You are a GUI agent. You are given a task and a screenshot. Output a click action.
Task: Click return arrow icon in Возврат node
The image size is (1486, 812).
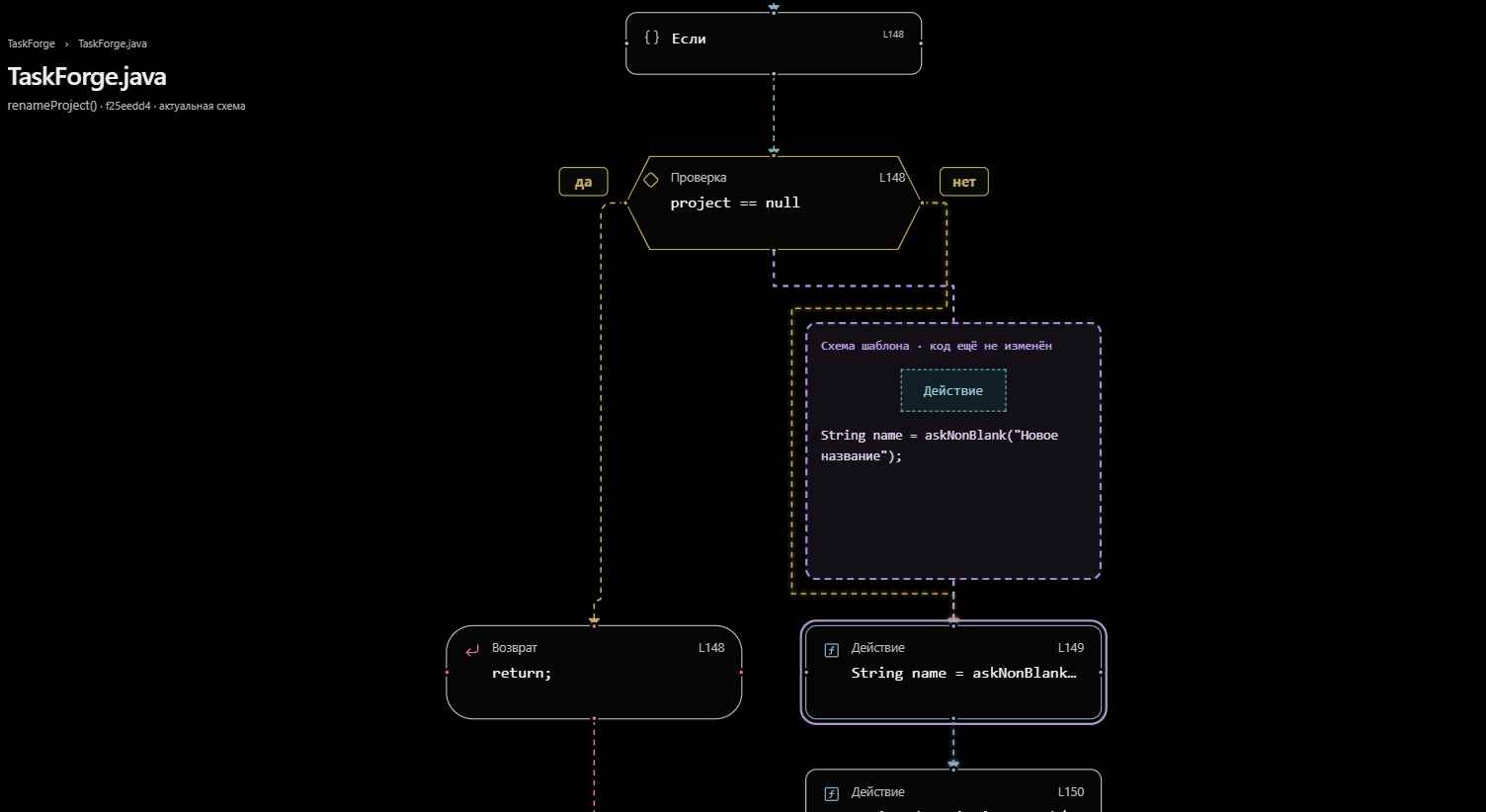(x=472, y=650)
